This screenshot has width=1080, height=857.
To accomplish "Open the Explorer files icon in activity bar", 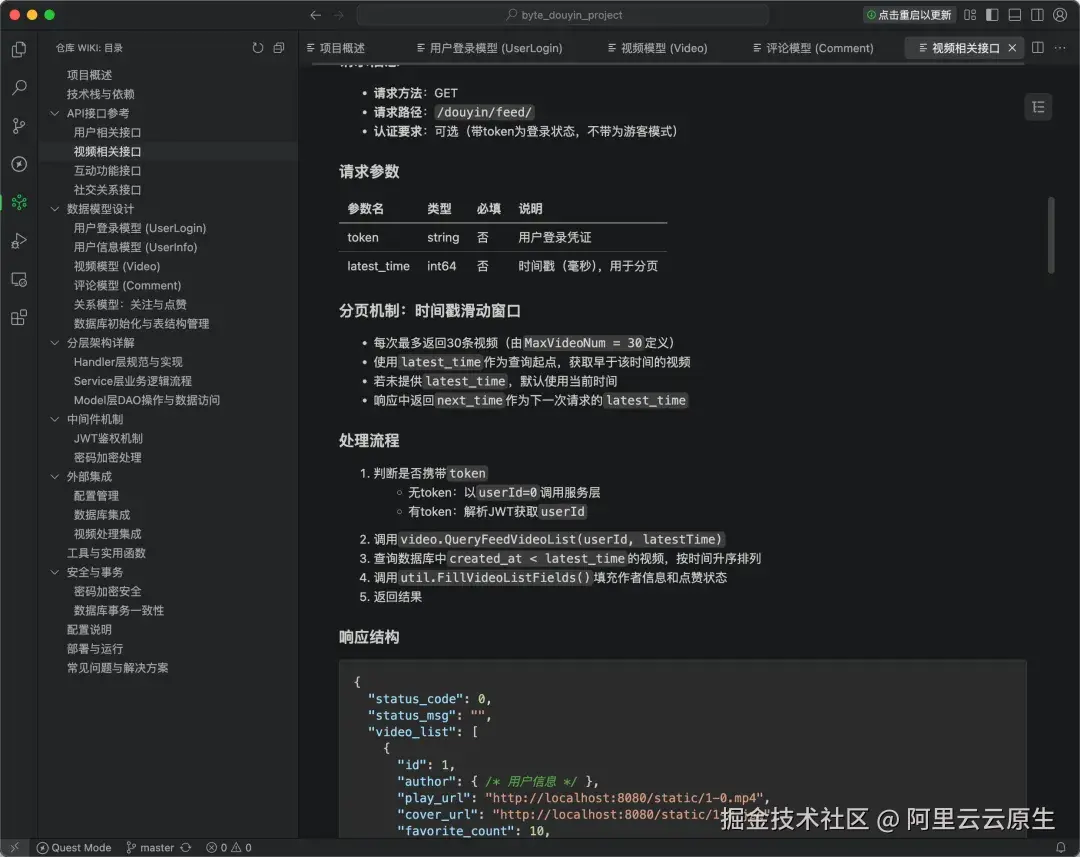I will pyautogui.click(x=19, y=49).
